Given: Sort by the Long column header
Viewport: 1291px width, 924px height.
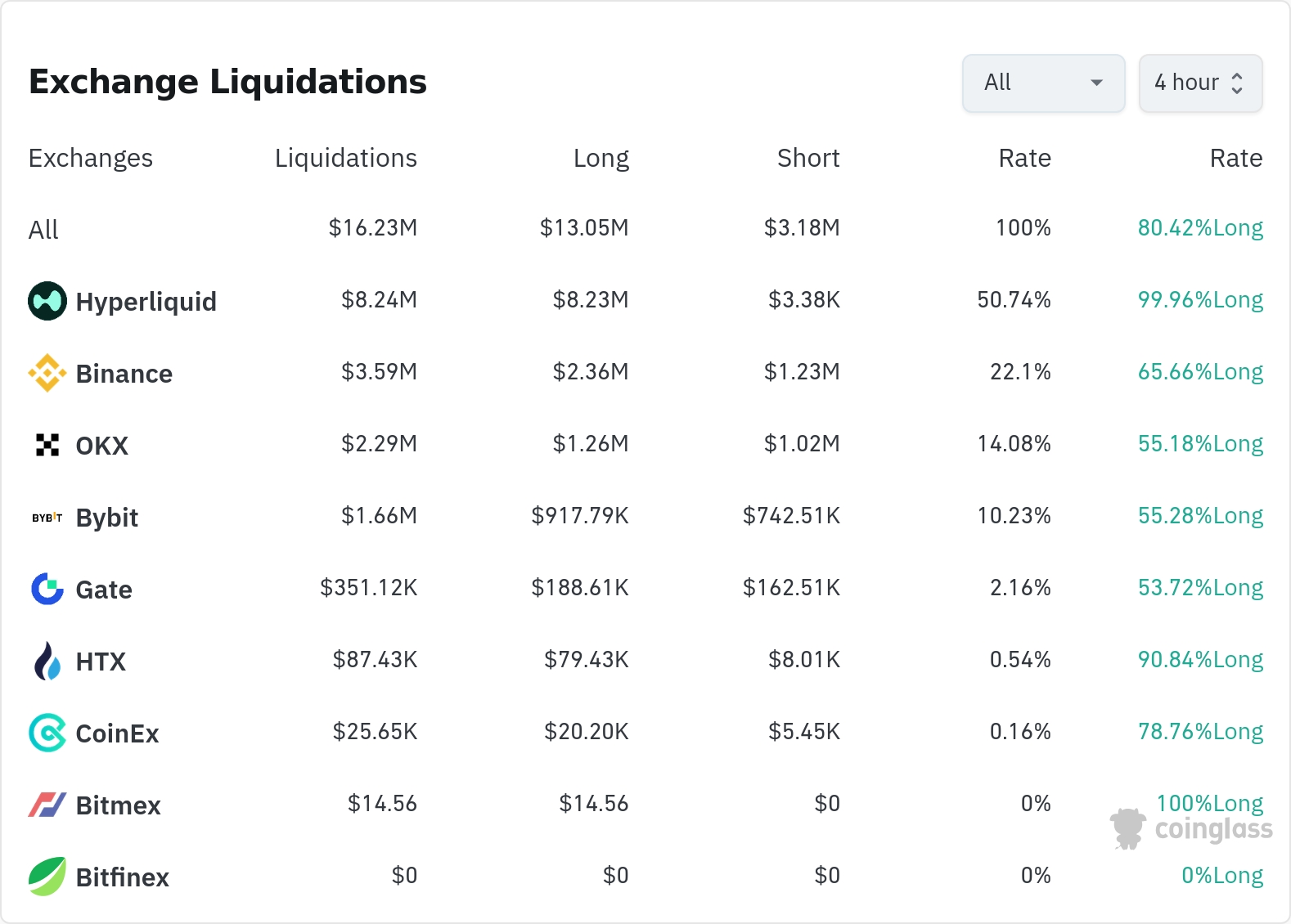Looking at the screenshot, I should pos(601,158).
